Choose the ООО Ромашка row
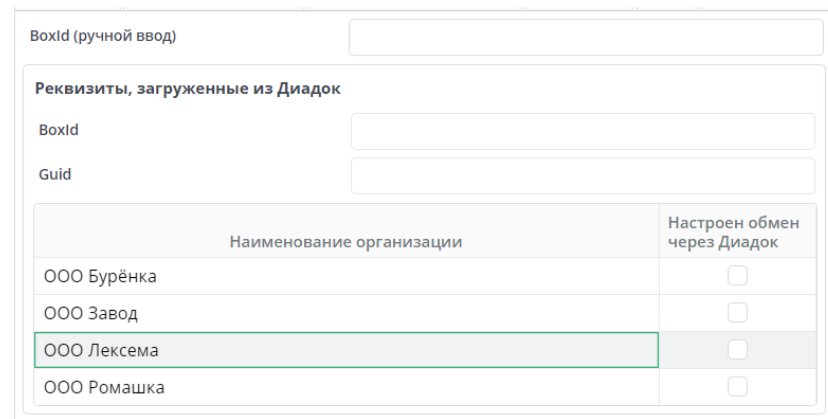This screenshot has width=828, height=419. [x=346, y=386]
